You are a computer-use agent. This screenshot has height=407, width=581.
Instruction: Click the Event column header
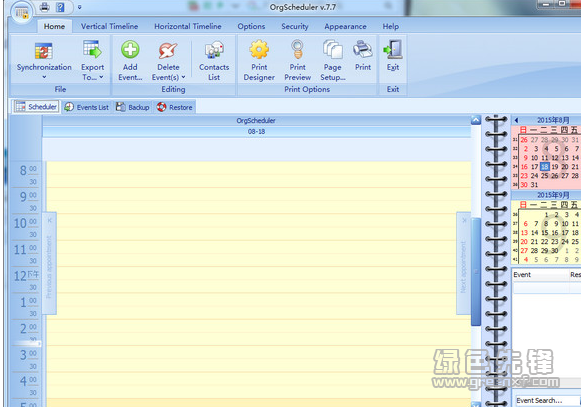pyautogui.click(x=541, y=275)
